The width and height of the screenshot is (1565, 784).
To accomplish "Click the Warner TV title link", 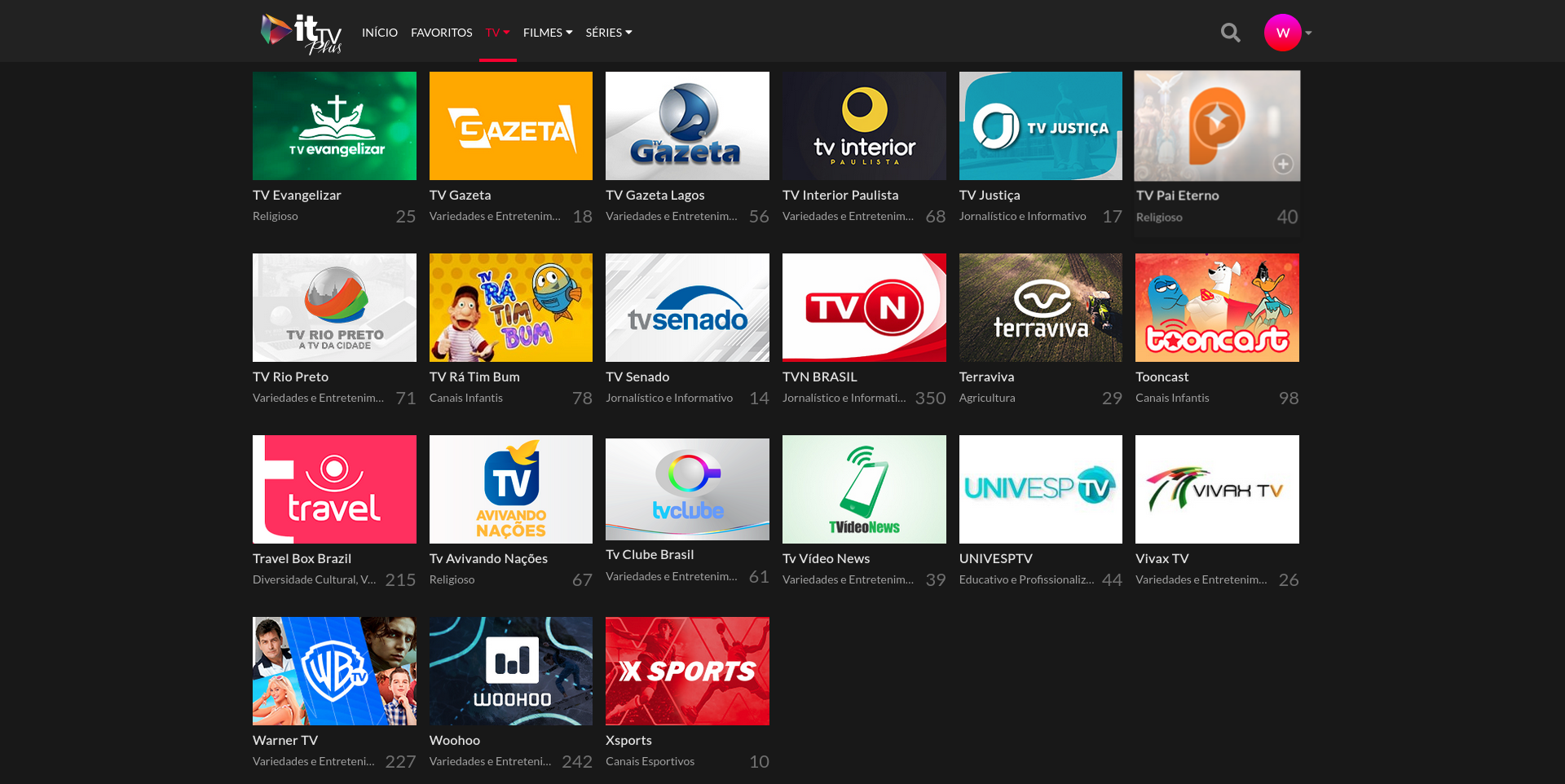I will [285, 741].
